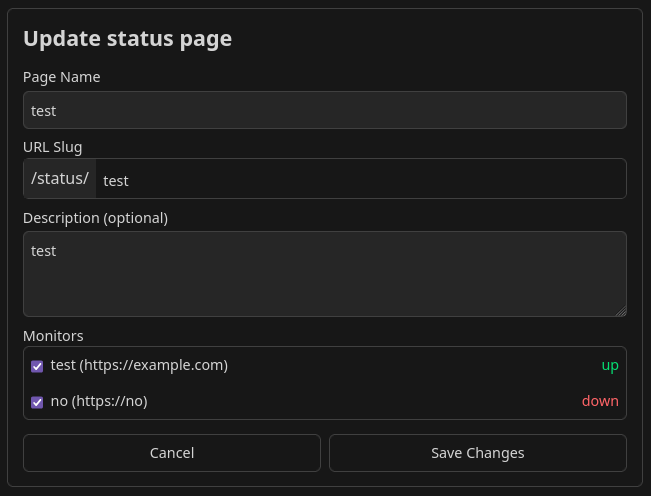
Task: Click the 'Update status page' heading
Action: pyautogui.click(x=127, y=39)
